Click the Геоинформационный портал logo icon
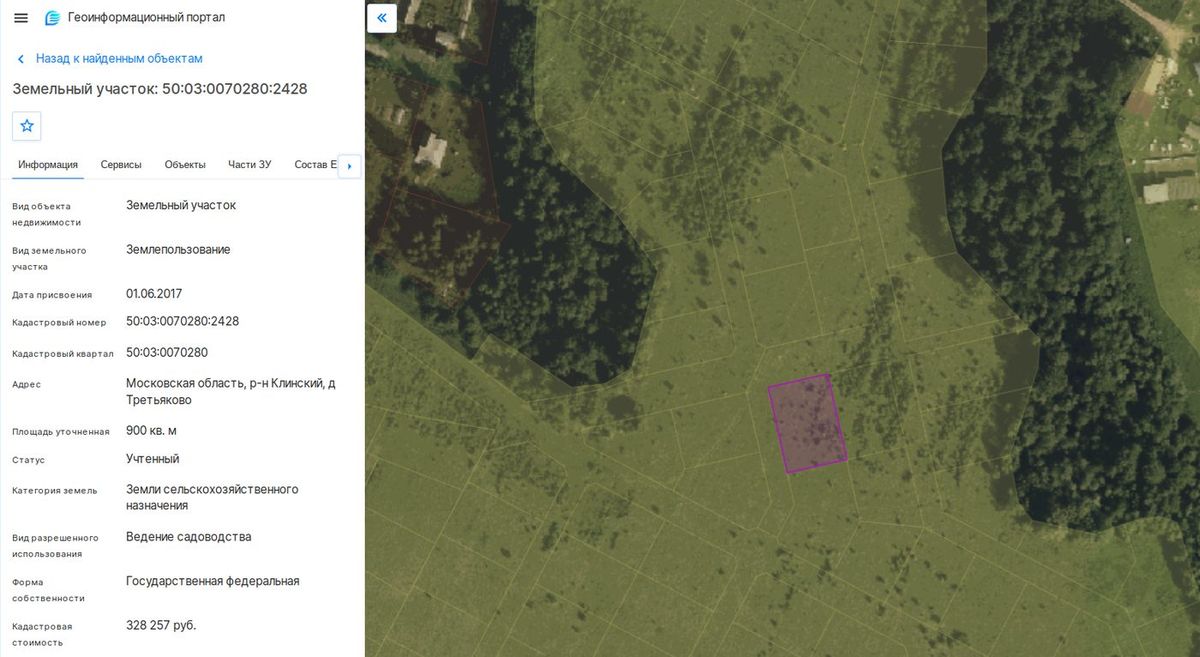Screen dimensions: 1200x657 click(x=53, y=18)
